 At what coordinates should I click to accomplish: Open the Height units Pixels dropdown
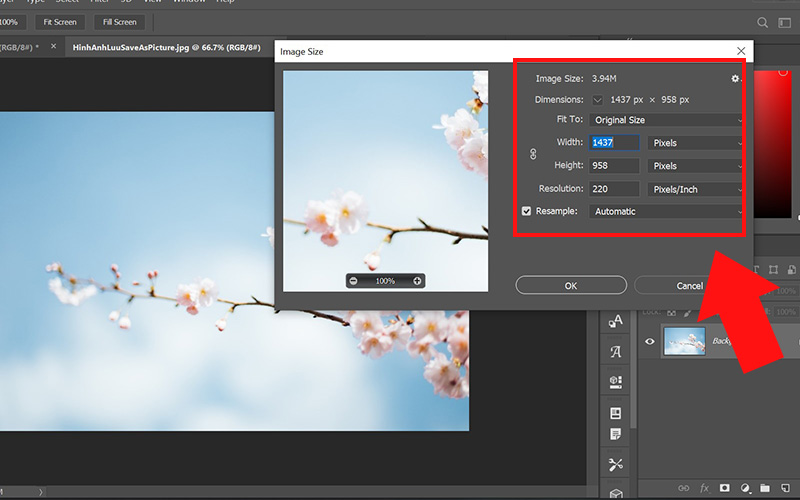(695, 166)
